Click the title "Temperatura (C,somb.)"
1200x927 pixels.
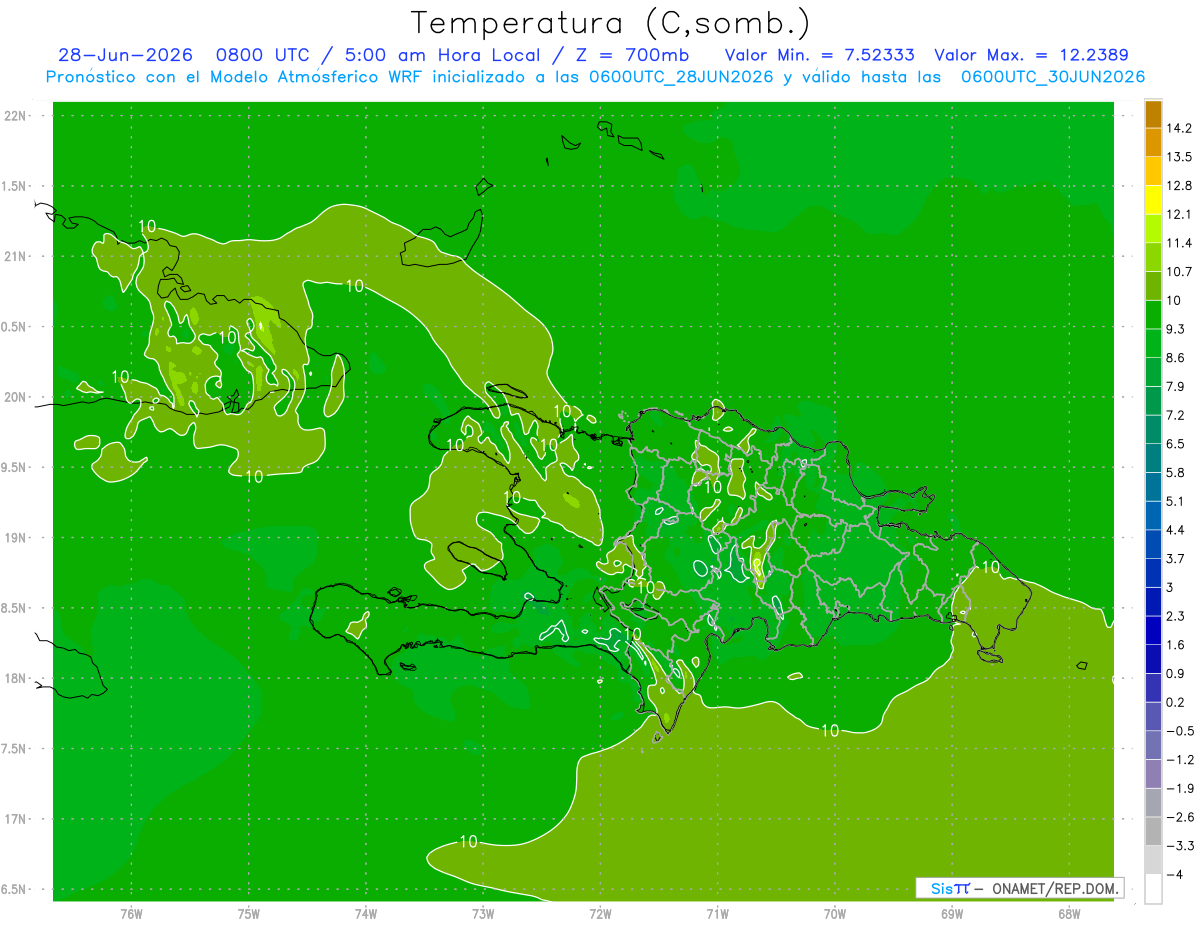click(611, 23)
